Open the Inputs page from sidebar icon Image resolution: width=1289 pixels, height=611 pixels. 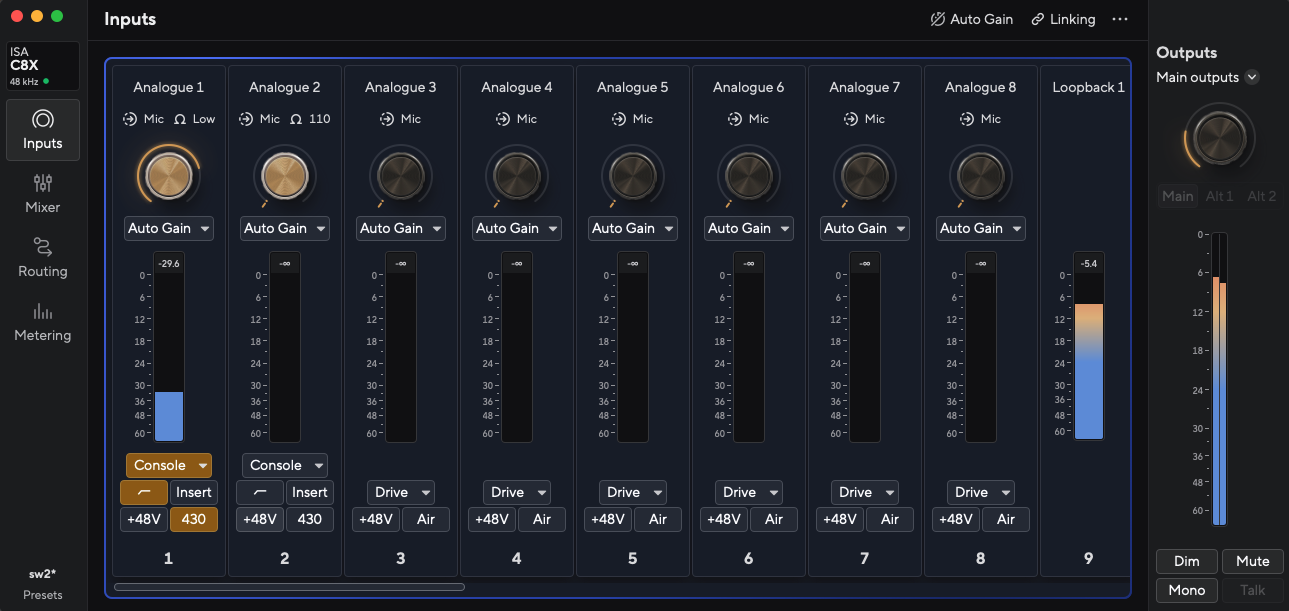tap(43, 130)
